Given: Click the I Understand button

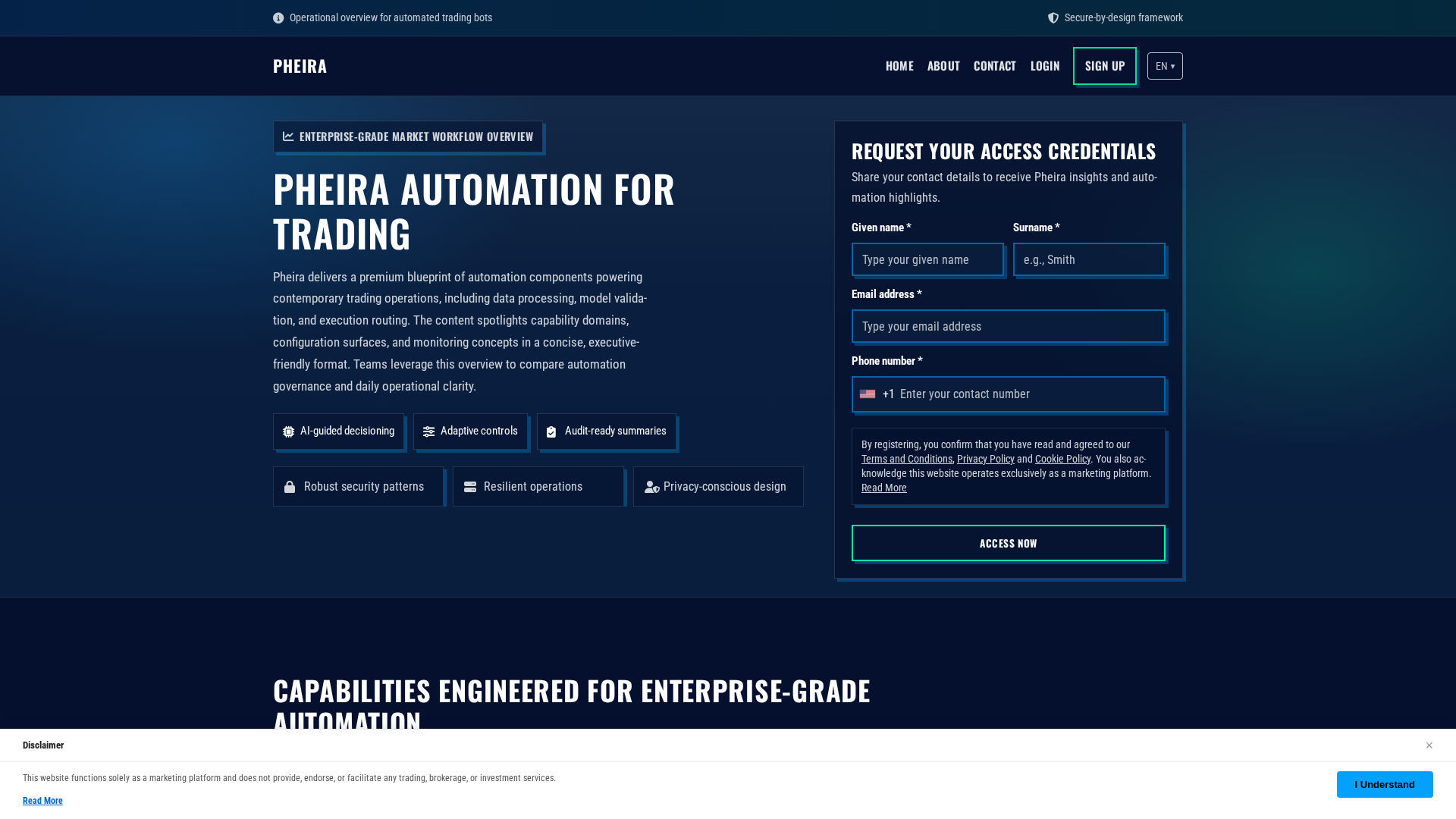Looking at the screenshot, I should (x=1385, y=785).
